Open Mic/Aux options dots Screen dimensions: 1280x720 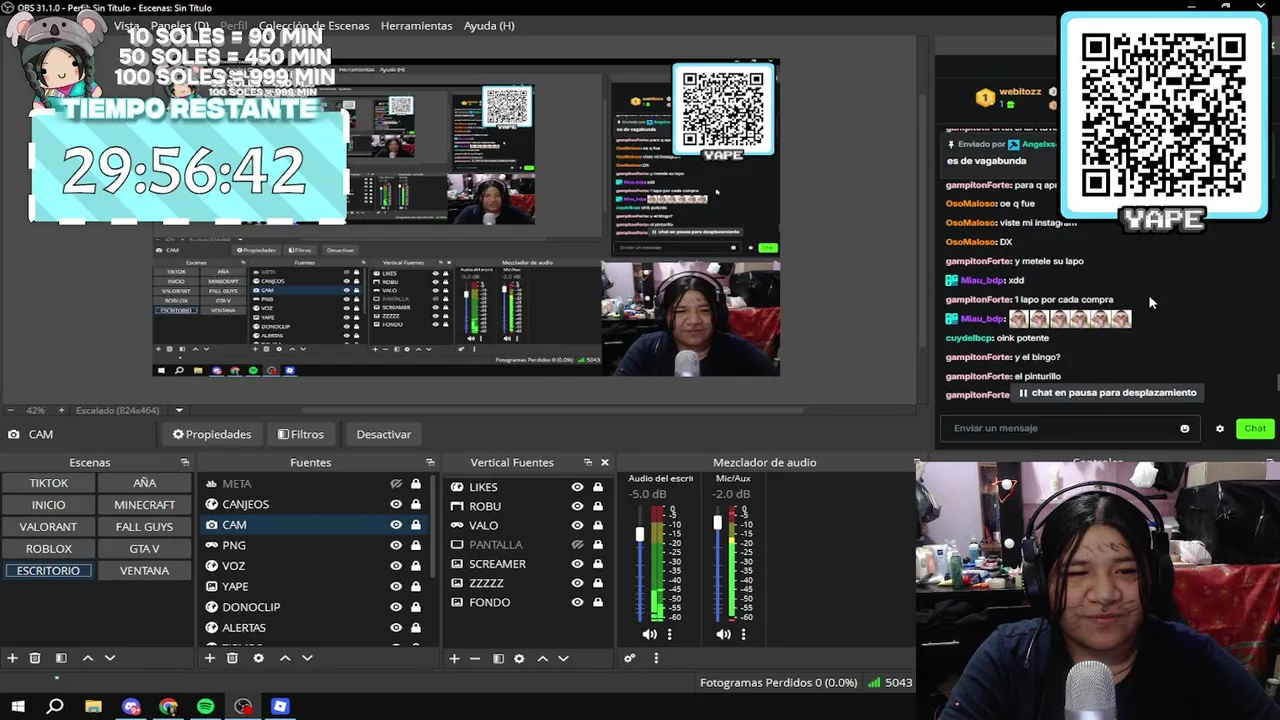743,634
